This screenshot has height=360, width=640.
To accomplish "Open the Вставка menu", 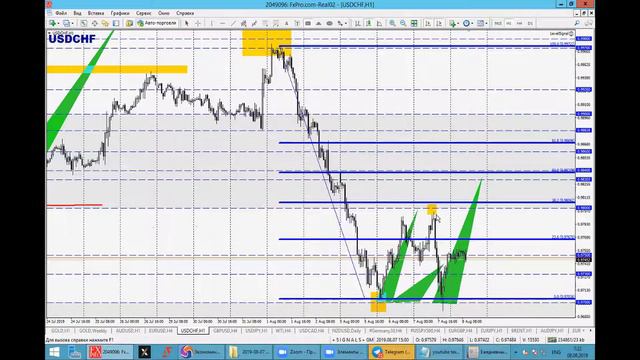I will pyautogui.click(x=96, y=13).
